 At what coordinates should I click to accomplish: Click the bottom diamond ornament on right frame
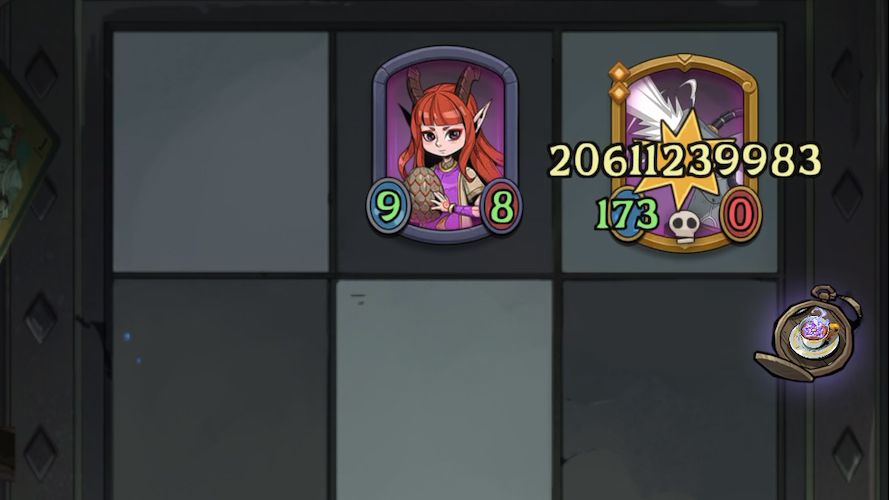(x=847, y=454)
